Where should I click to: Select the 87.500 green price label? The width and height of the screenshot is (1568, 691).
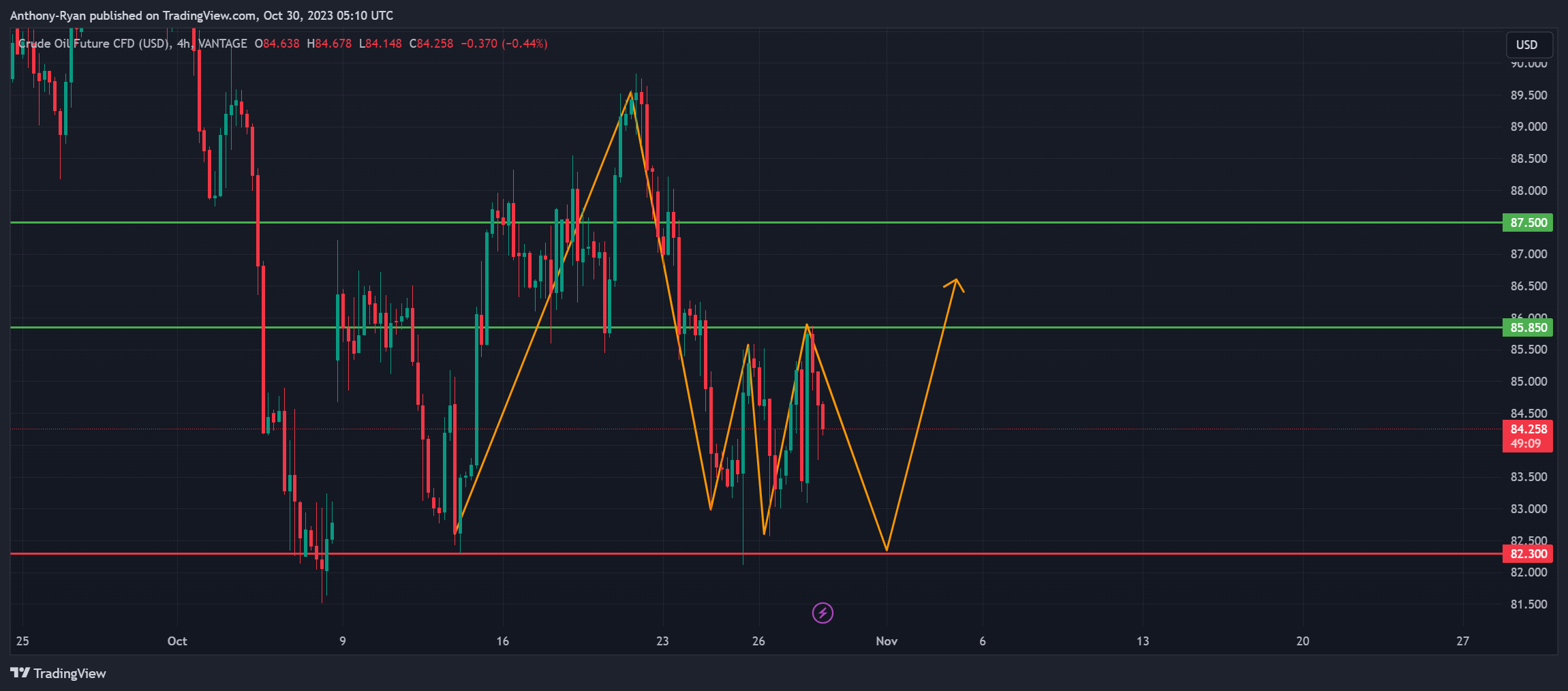click(1528, 222)
